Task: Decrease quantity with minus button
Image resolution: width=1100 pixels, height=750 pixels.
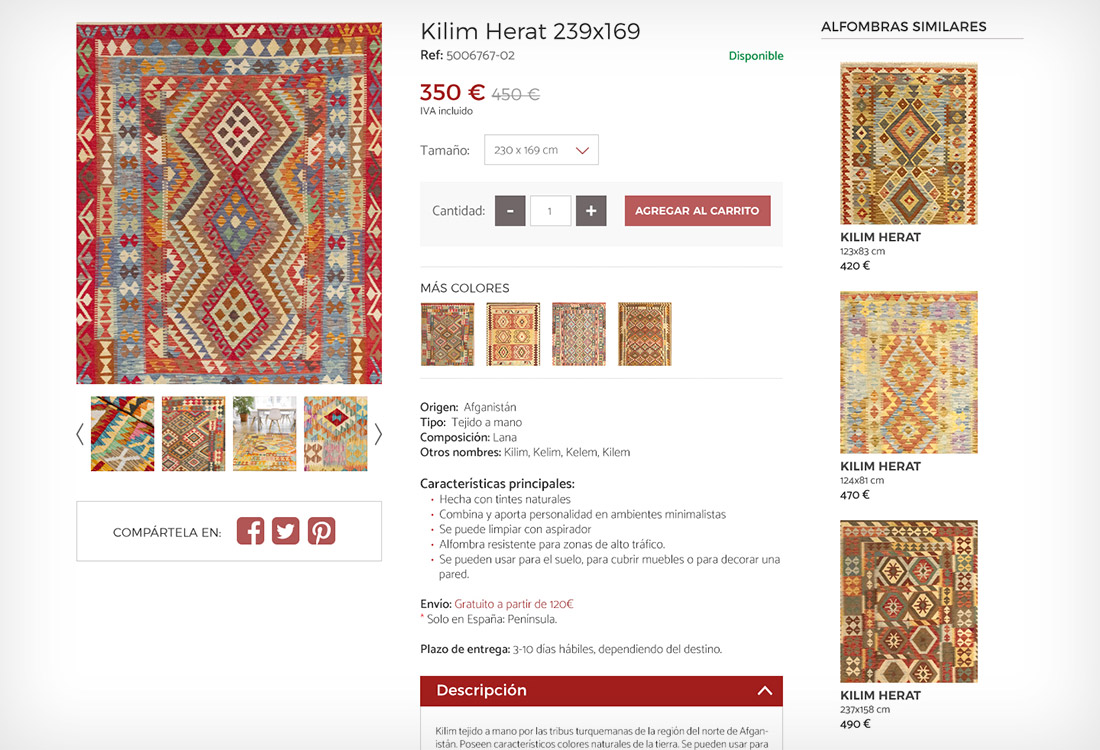Action: click(x=510, y=211)
